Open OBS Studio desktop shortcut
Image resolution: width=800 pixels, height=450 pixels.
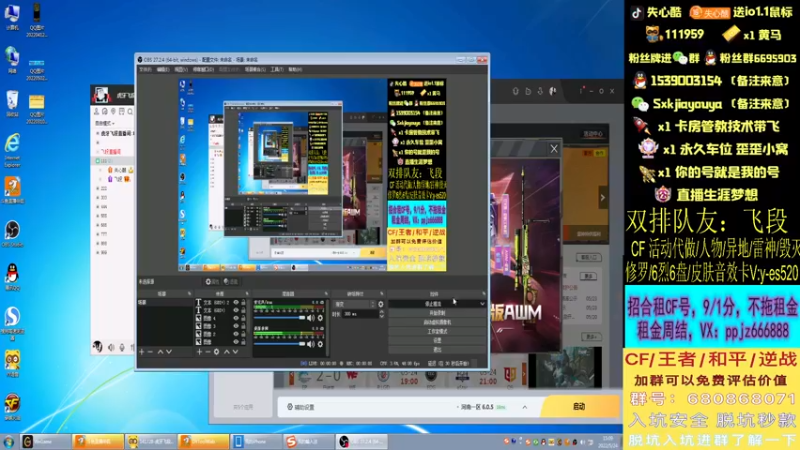click(12, 234)
